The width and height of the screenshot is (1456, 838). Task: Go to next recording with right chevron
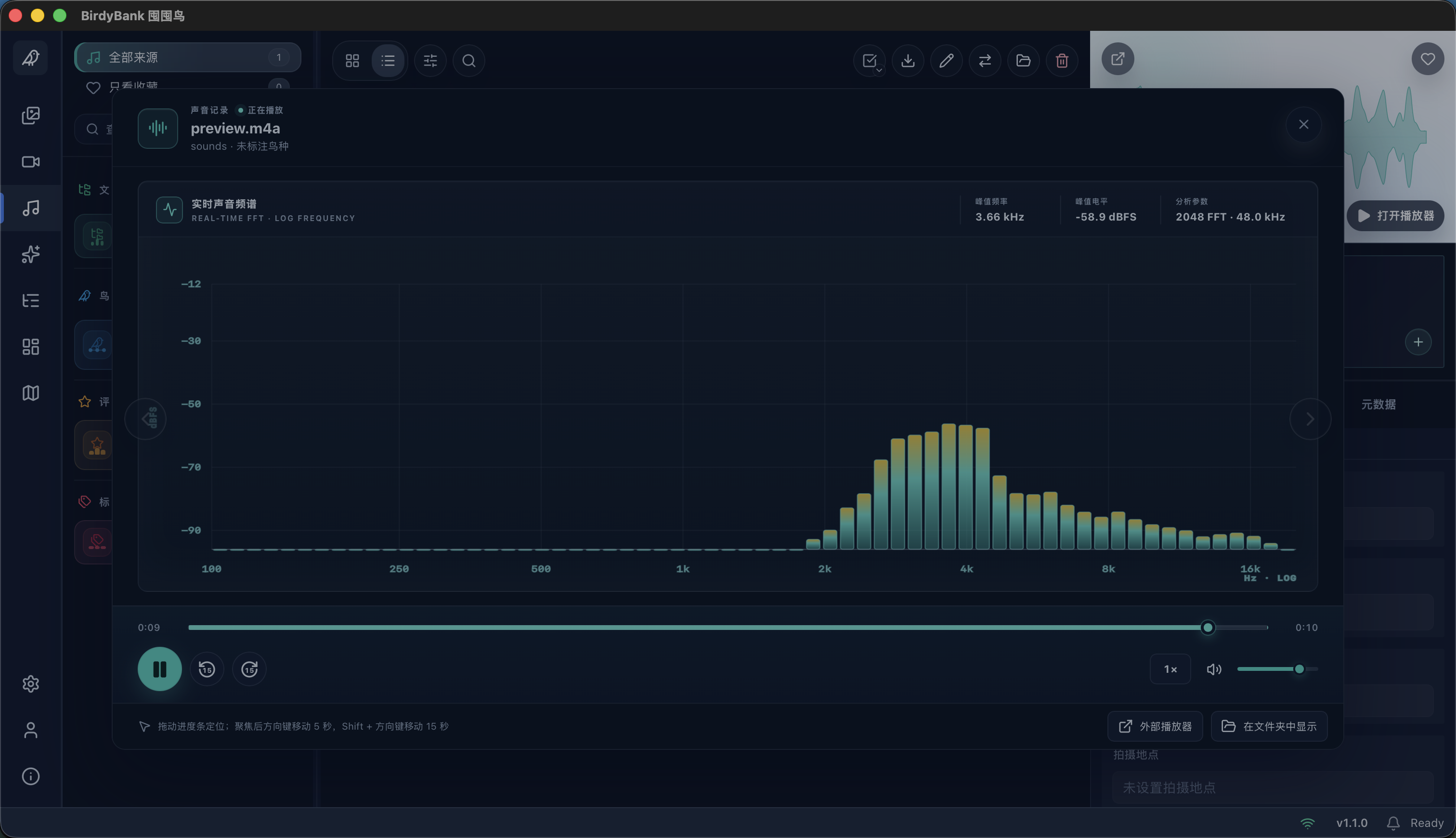tap(1310, 419)
